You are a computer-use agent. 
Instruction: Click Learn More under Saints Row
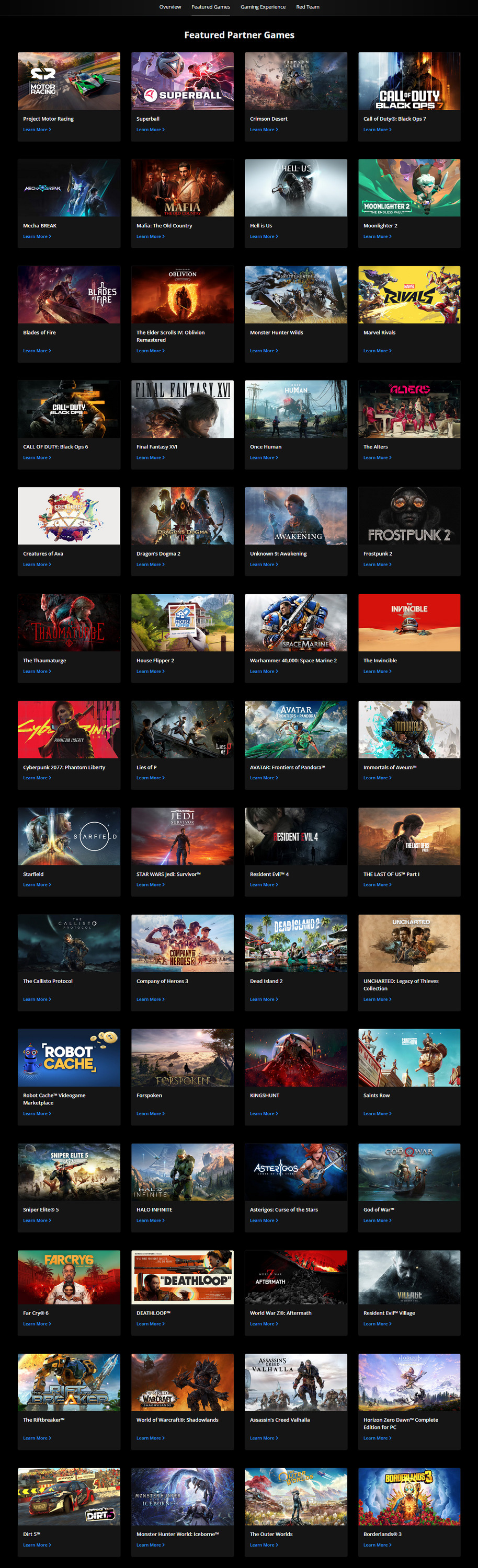[378, 1114]
